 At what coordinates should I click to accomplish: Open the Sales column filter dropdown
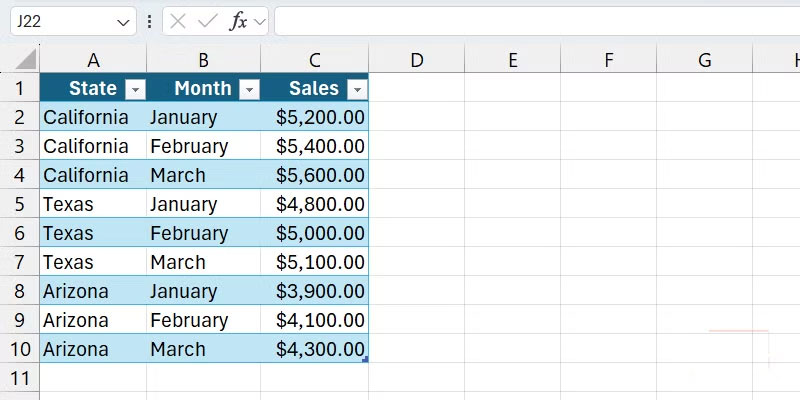click(x=357, y=89)
